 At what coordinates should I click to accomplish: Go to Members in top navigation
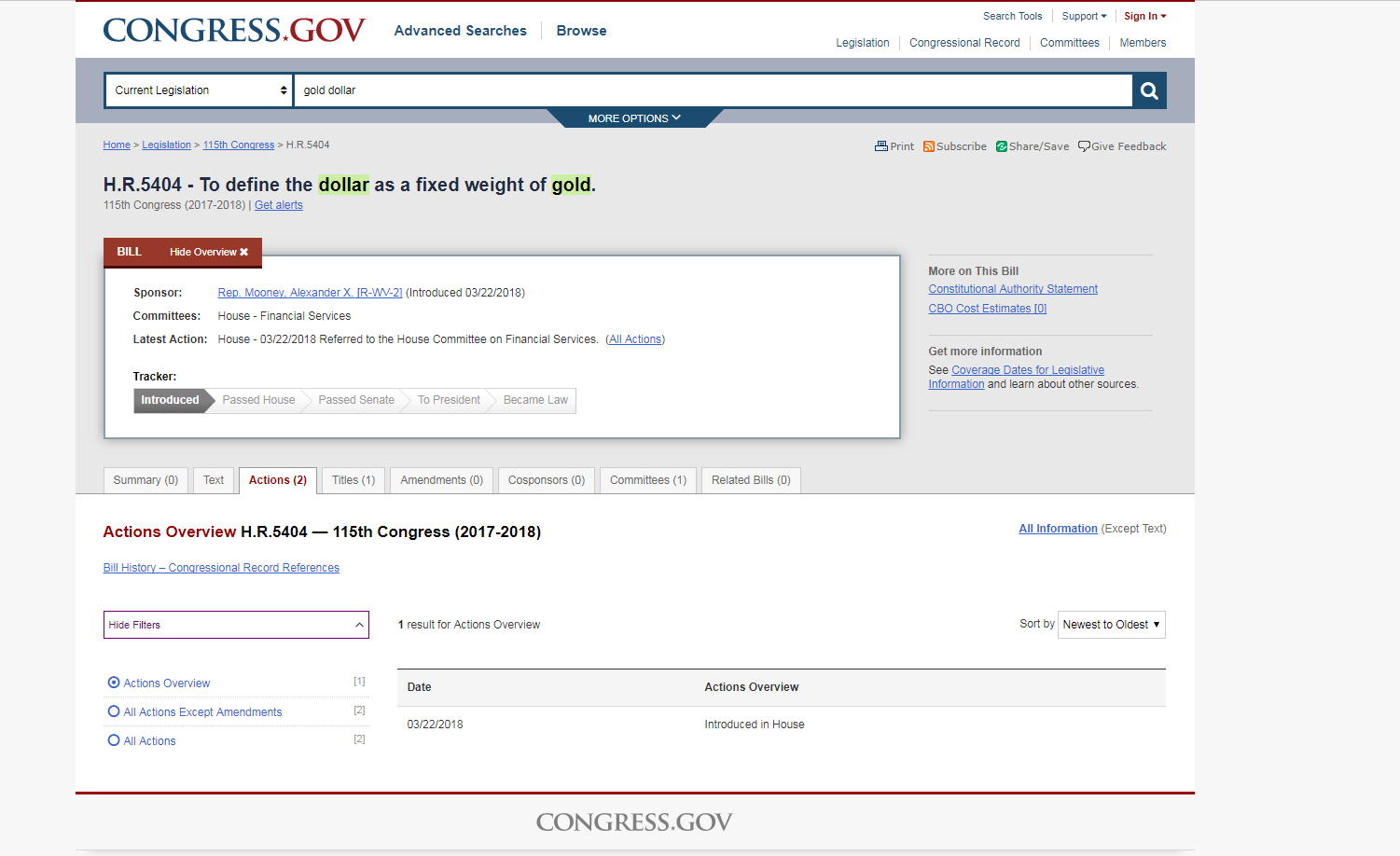point(1143,43)
